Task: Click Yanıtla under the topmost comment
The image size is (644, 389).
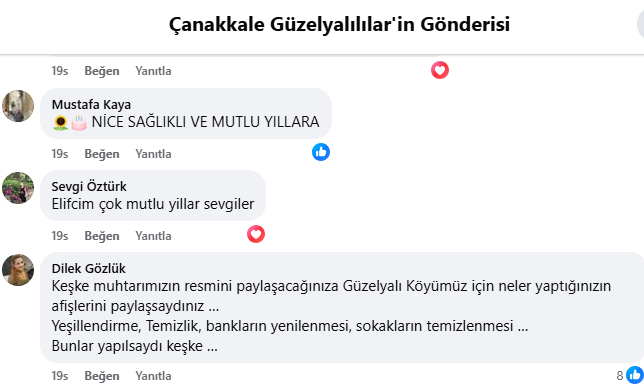Action: (x=153, y=71)
